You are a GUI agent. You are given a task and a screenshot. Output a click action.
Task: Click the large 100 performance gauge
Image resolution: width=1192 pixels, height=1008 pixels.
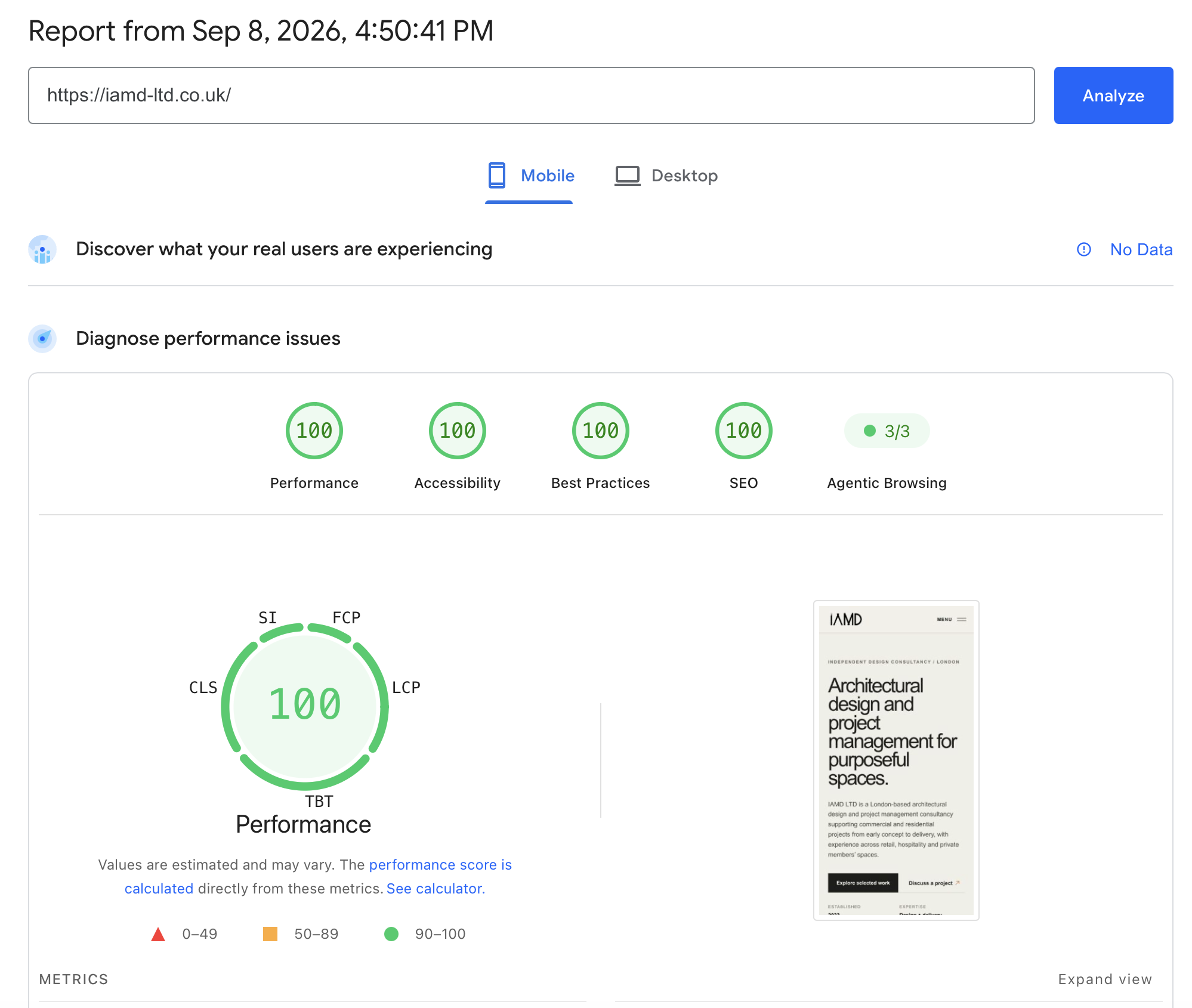[305, 706]
